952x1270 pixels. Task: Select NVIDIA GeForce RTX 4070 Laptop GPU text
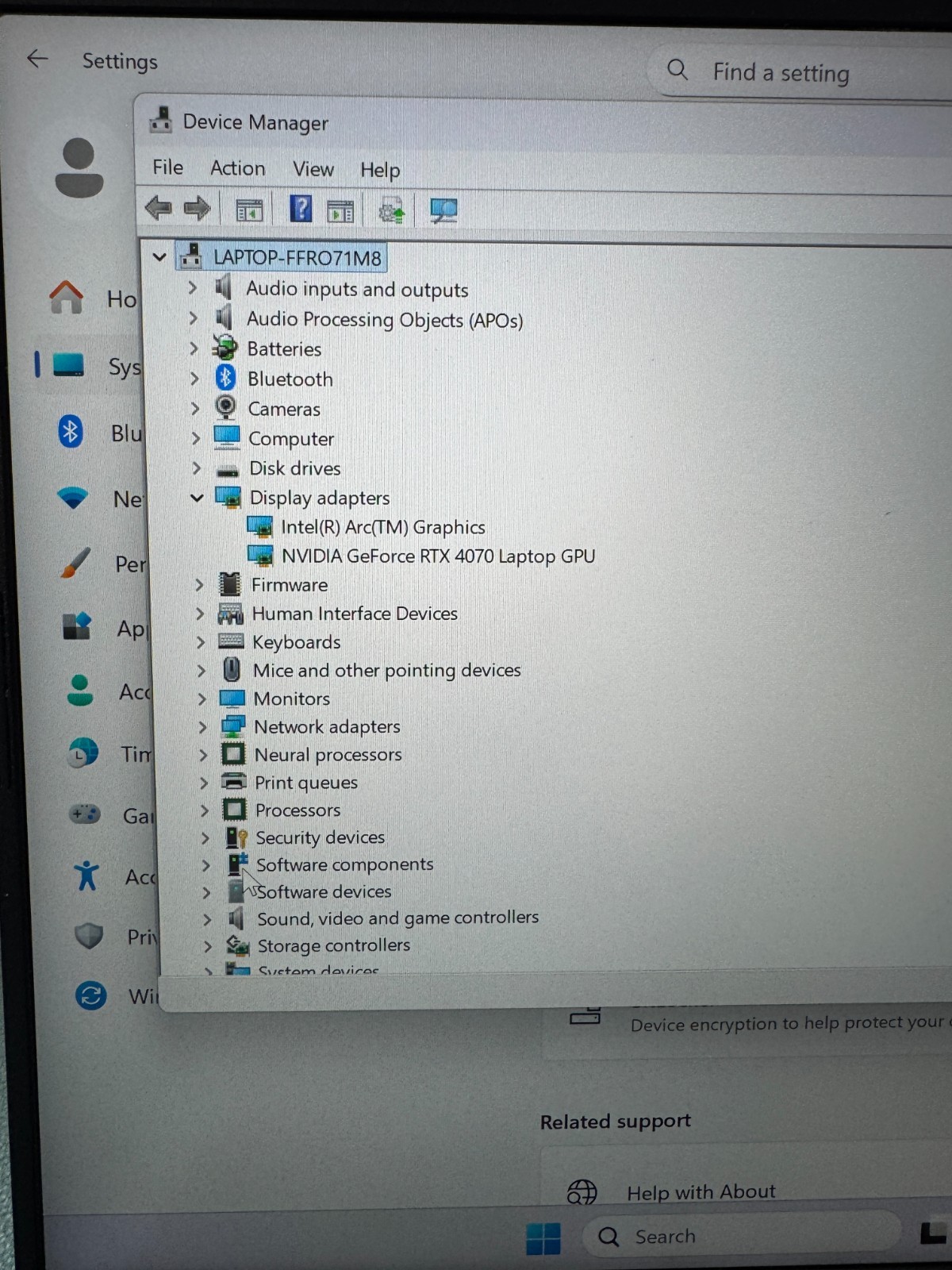tap(438, 556)
